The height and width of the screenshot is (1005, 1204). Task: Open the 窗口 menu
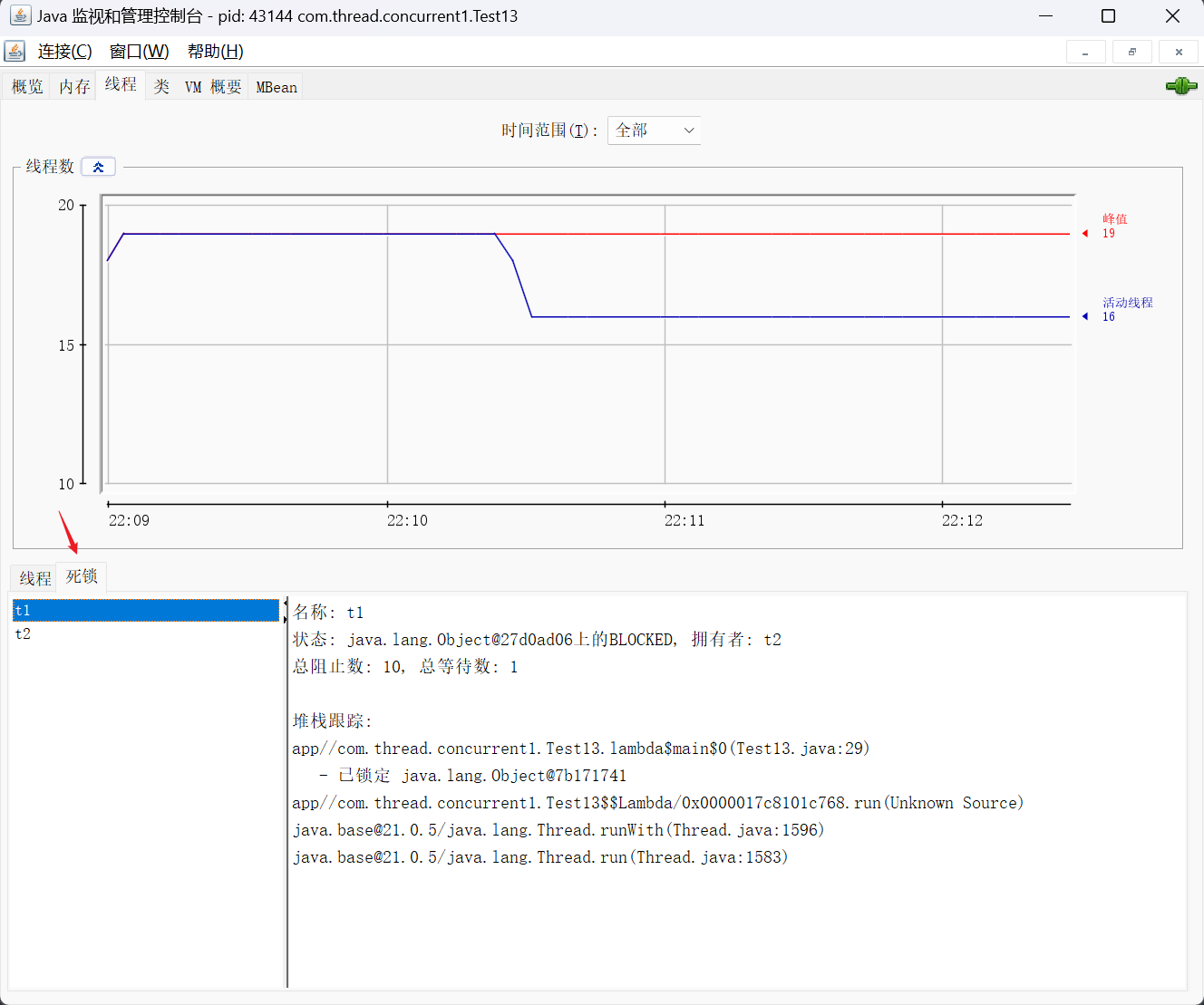(139, 52)
